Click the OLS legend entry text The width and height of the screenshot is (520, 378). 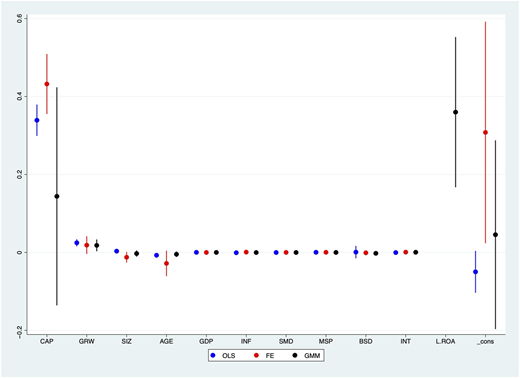(x=229, y=356)
